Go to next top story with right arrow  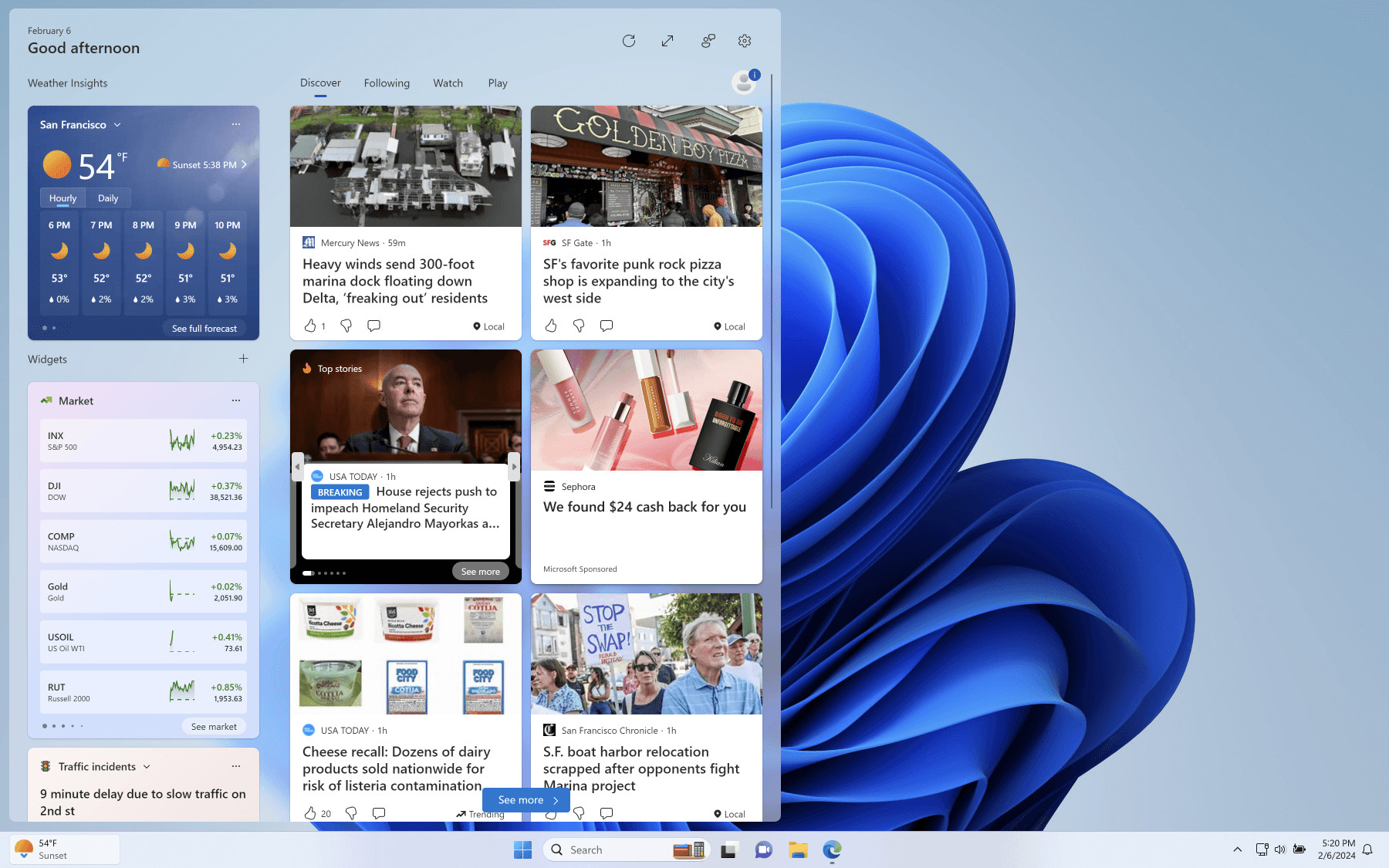tap(514, 466)
